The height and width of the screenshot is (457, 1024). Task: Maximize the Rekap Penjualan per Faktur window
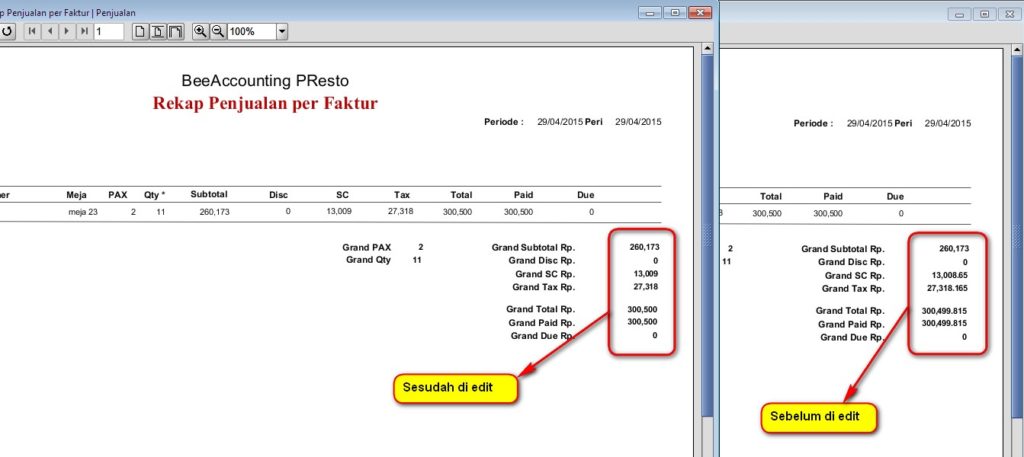(x=675, y=13)
